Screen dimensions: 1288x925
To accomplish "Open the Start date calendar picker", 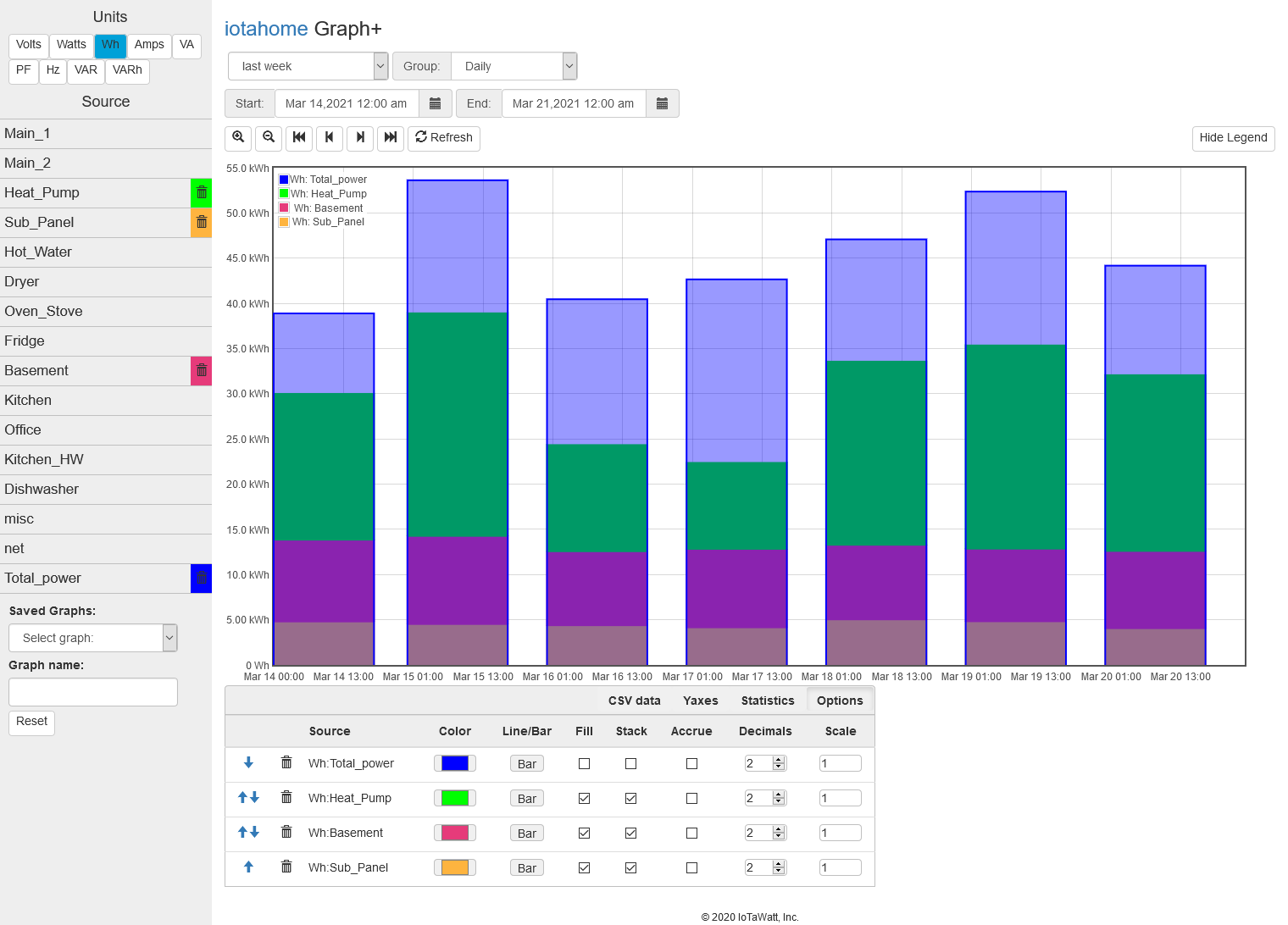I will (436, 103).
